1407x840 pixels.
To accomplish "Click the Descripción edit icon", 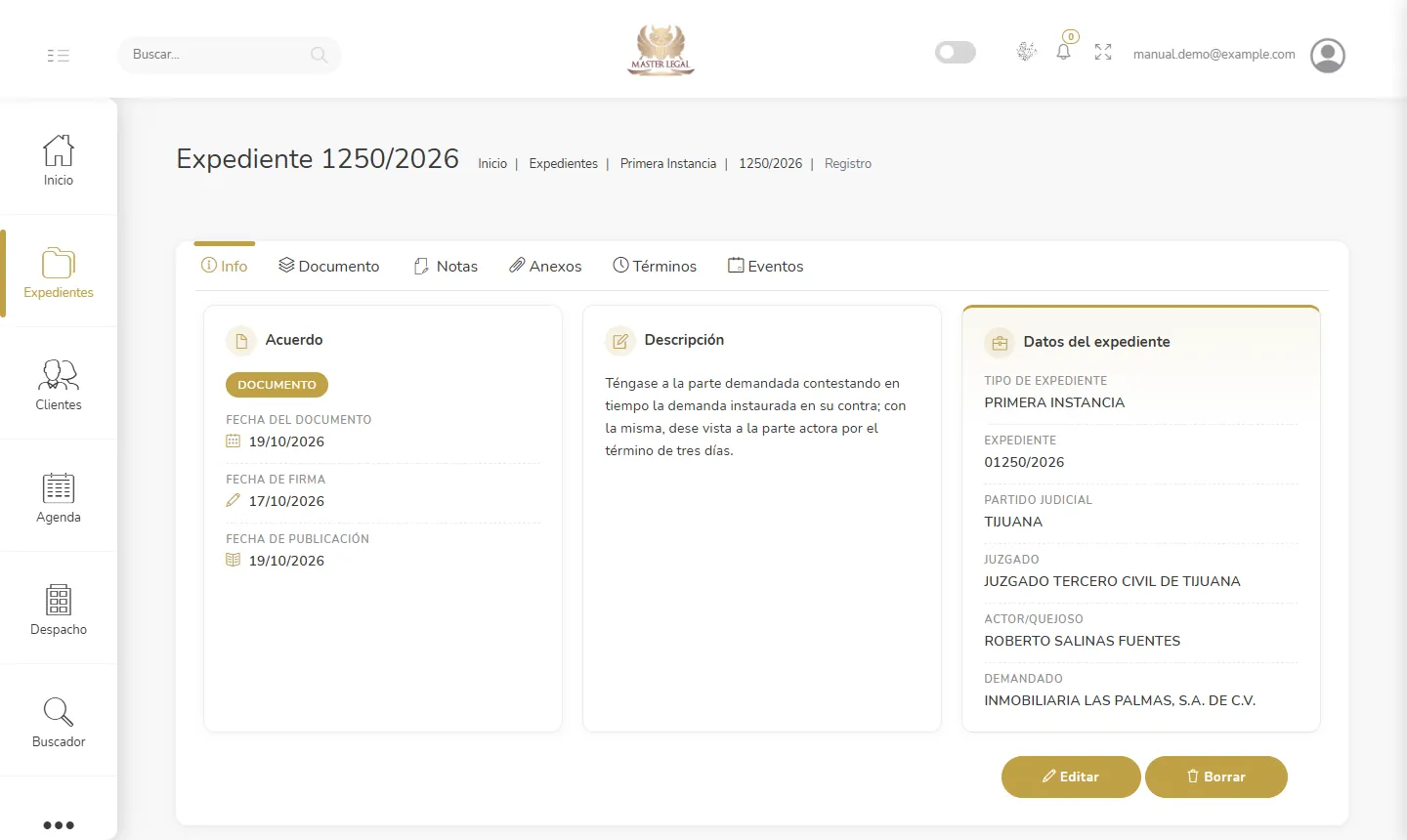I will (620, 341).
